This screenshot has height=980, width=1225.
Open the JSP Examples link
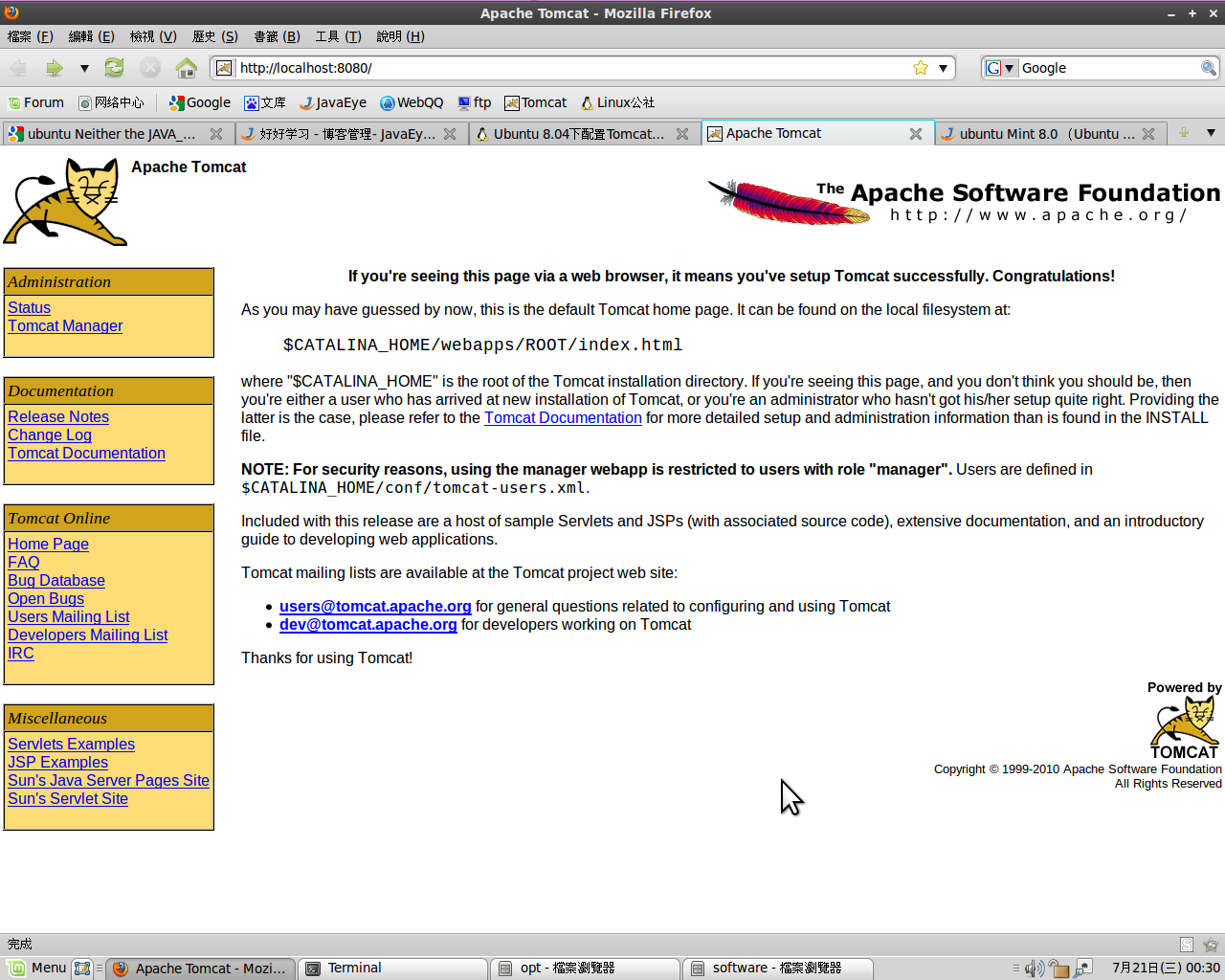[57, 762]
